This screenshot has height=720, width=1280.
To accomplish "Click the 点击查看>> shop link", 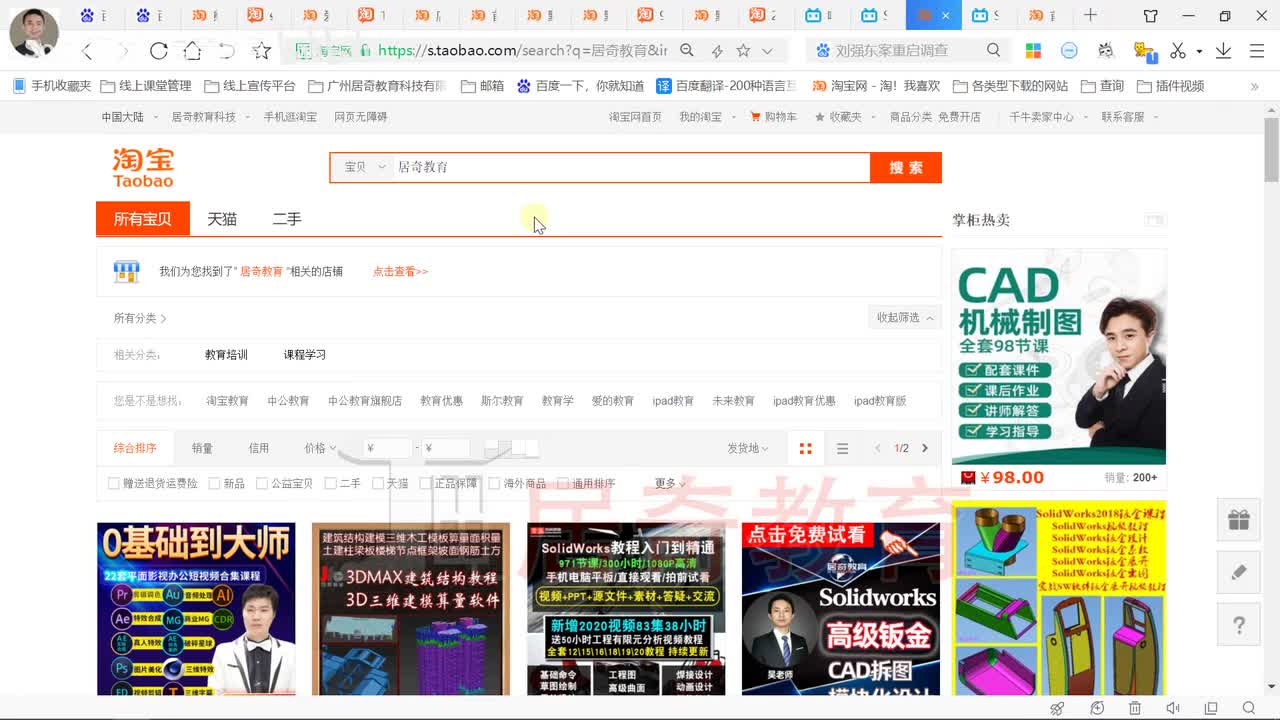I will (x=400, y=271).
